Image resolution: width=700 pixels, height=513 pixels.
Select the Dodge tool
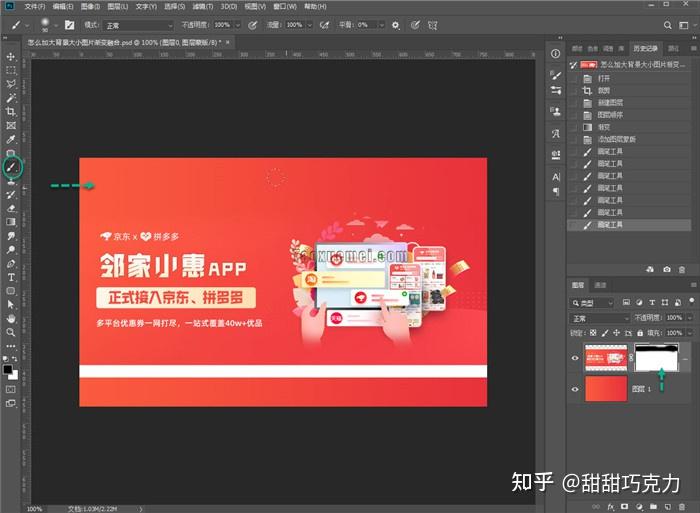click(11, 250)
